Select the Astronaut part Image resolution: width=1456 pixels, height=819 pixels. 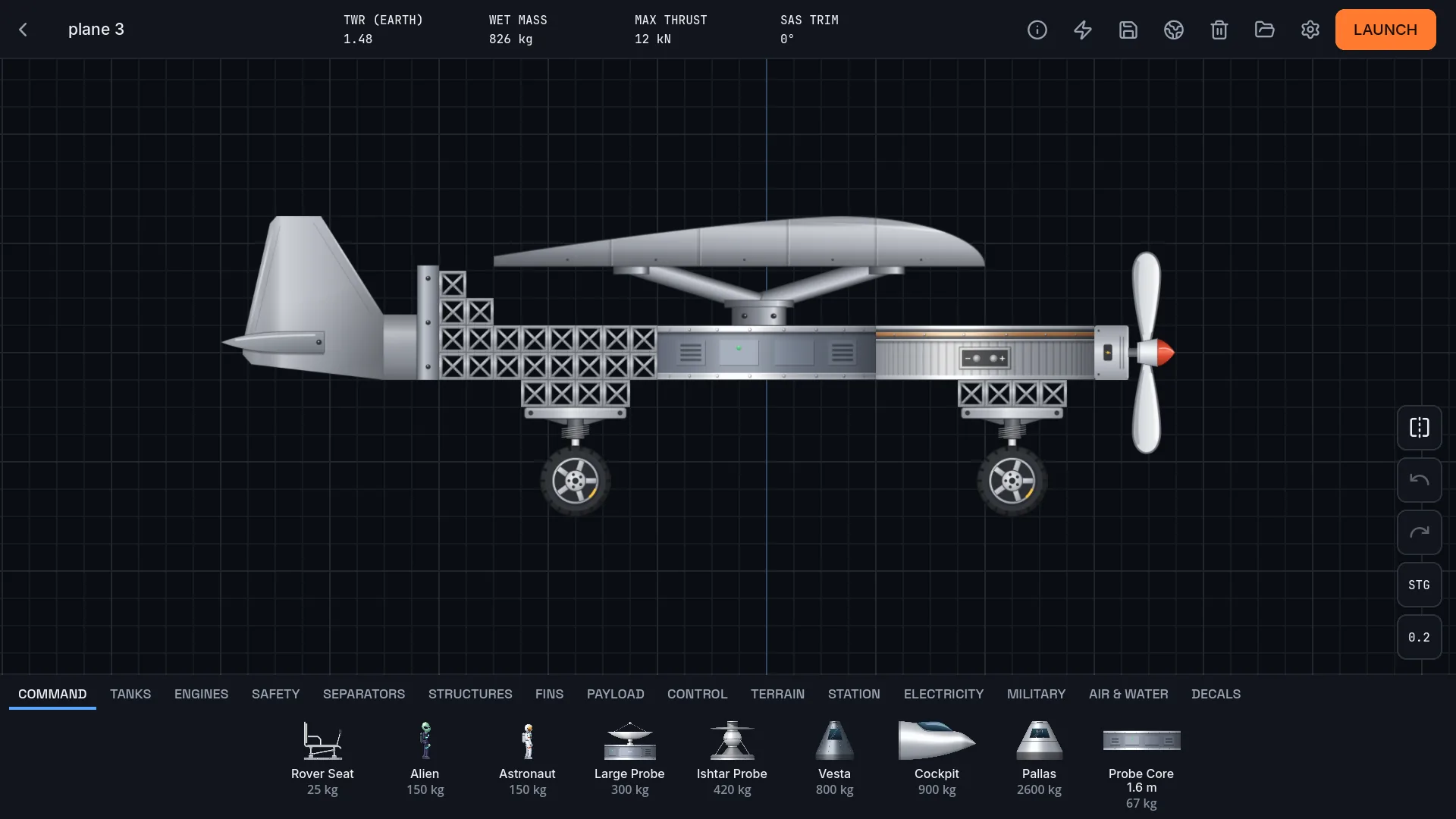(x=527, y=758)
